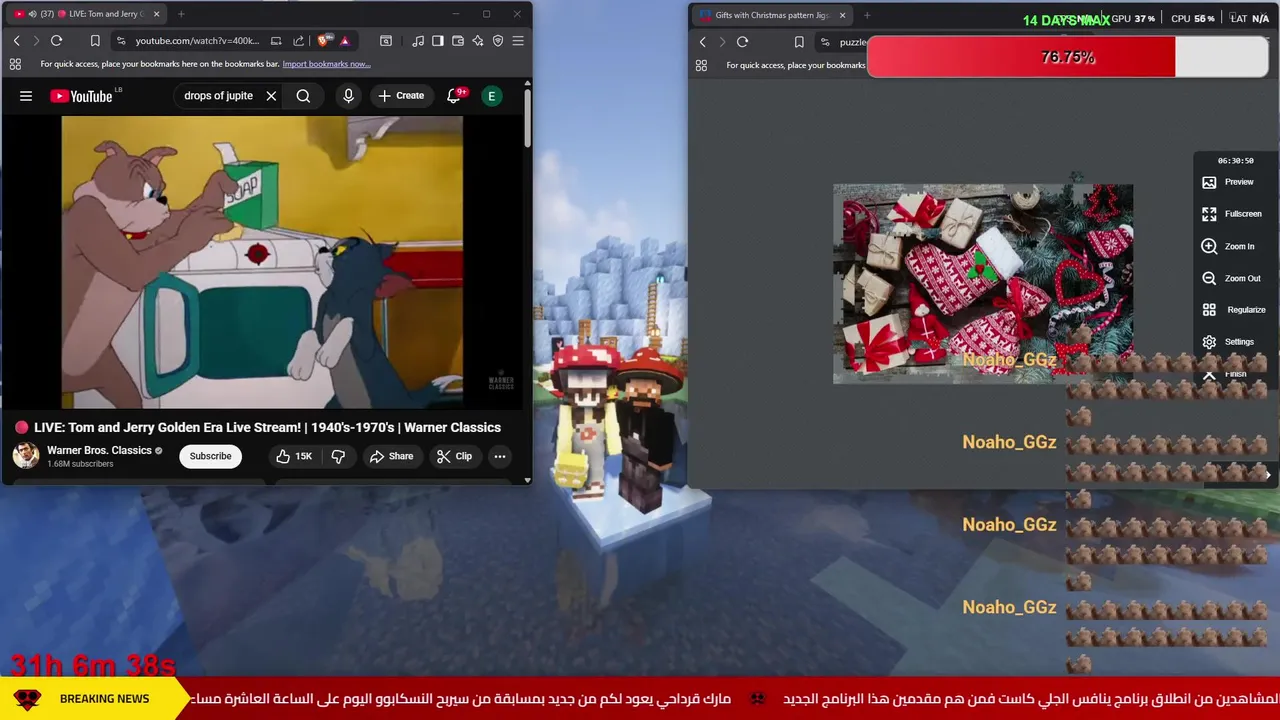The width and height of the screenshot is (1280, 720).
Task: Click Regularize in puzzle sidebar
Action: click(1235, 310)
